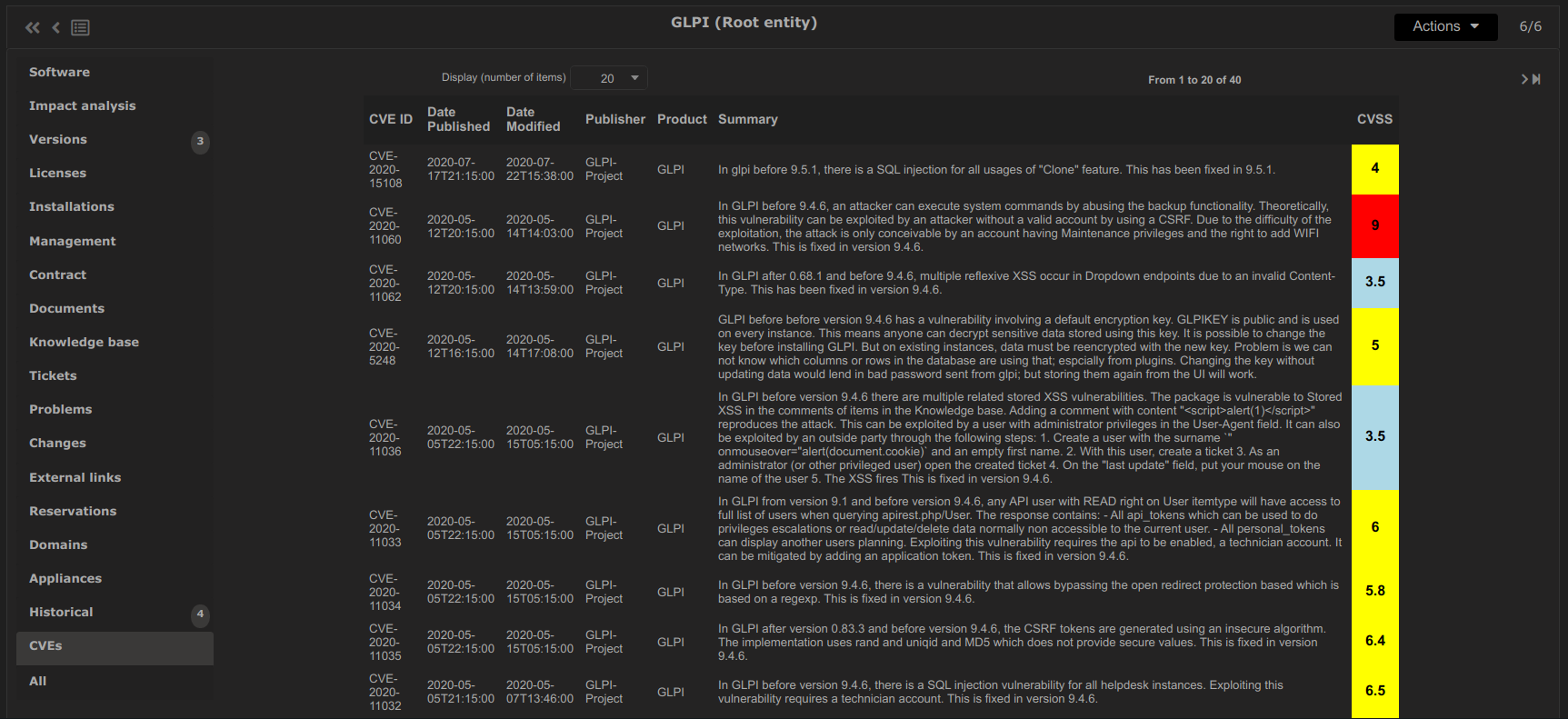Screen dimensions: 1568x719
Task: Click the yellow CVSS 5 score cell
Action: pyautogui.click(x=1374, y=346)
